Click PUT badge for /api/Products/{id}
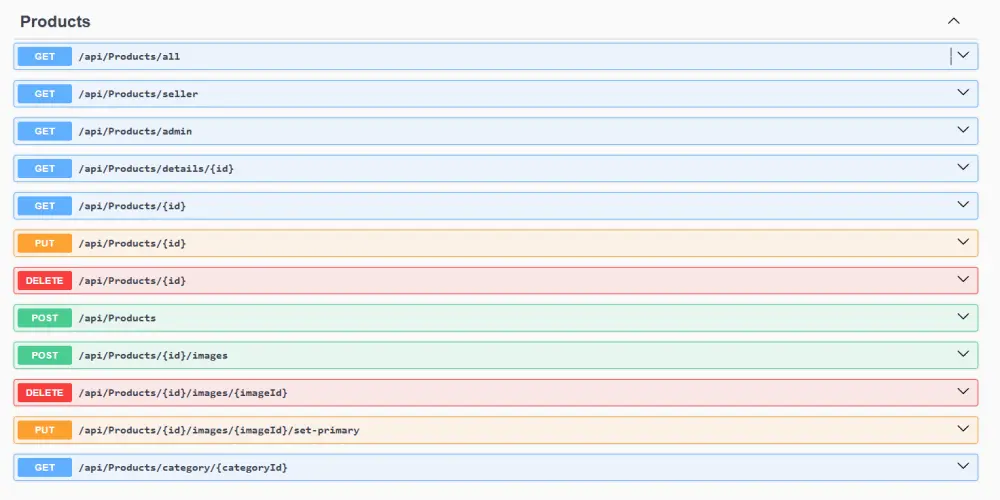Viewport: 1000px width, 500px height. tap(45, 243)
